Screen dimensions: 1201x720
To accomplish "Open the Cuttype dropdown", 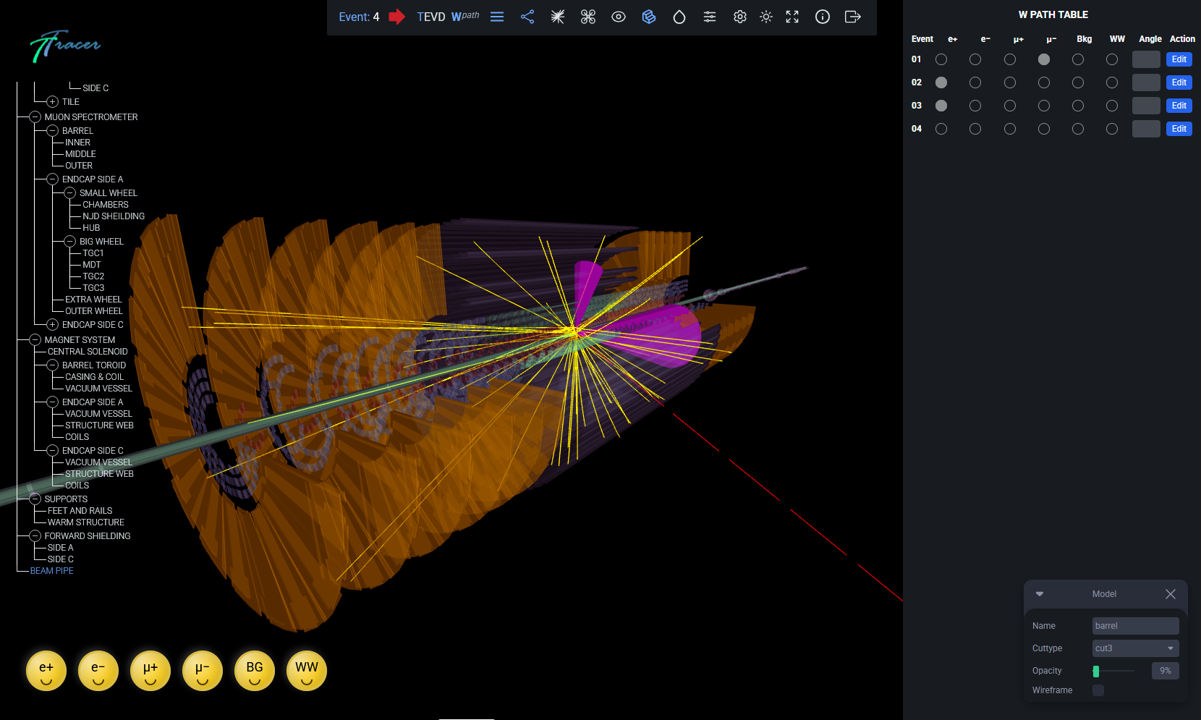I will 1135,648.
